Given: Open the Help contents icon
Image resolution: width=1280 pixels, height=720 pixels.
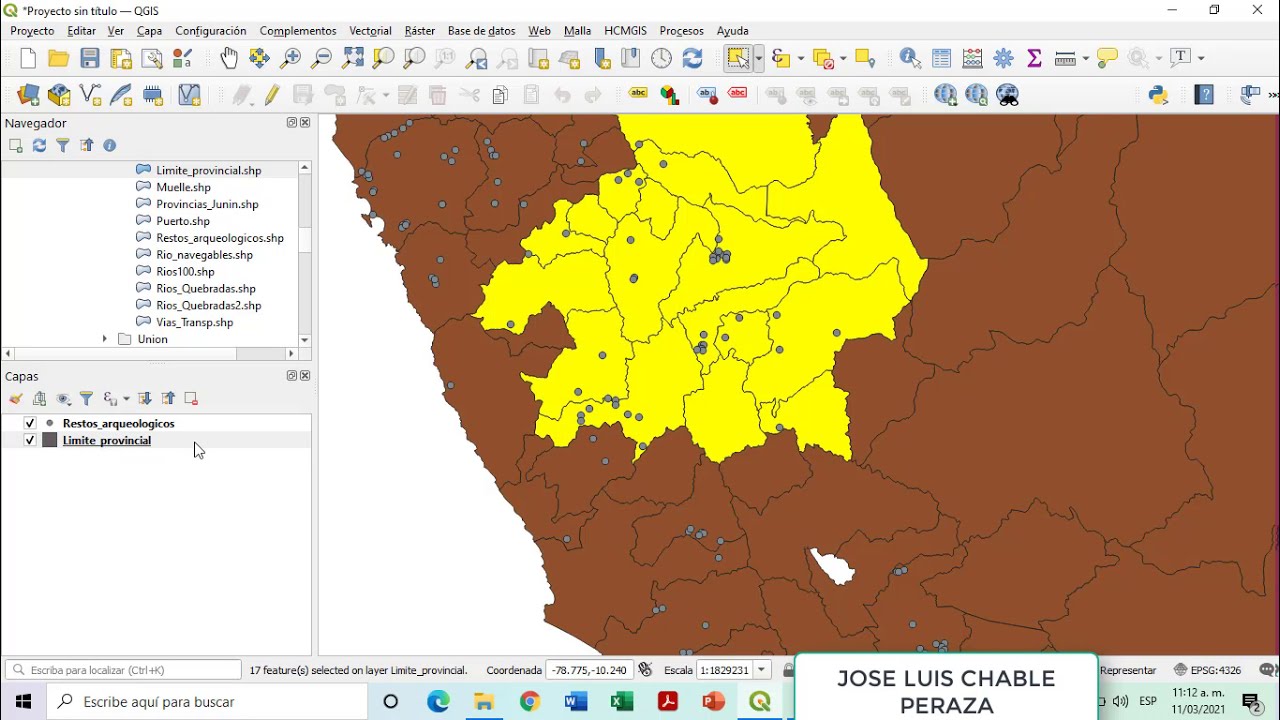Looking at the screenshot, I should pos(1204,95).
